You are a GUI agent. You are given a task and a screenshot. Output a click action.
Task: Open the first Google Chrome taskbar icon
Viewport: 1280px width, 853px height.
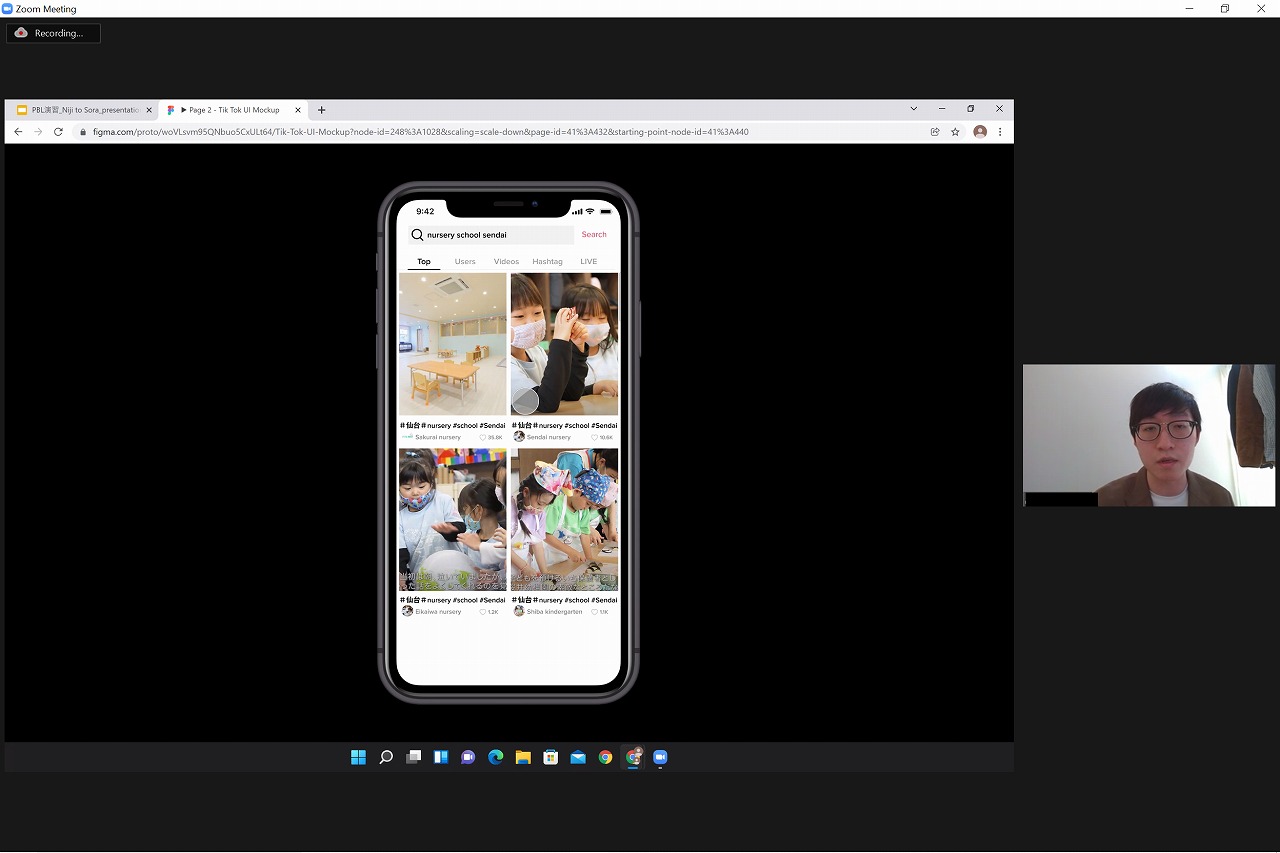pos(605,757)
